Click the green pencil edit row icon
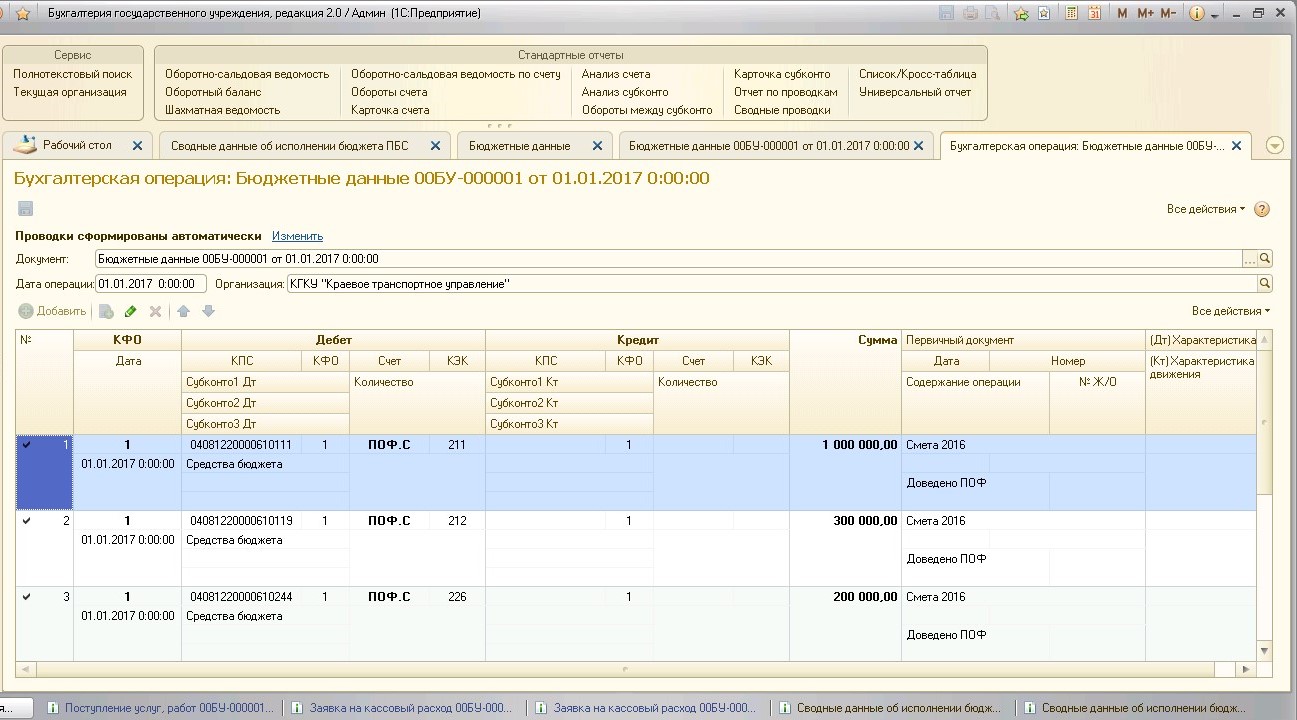Screen dimensions: 1297x720 coord(130,311)
